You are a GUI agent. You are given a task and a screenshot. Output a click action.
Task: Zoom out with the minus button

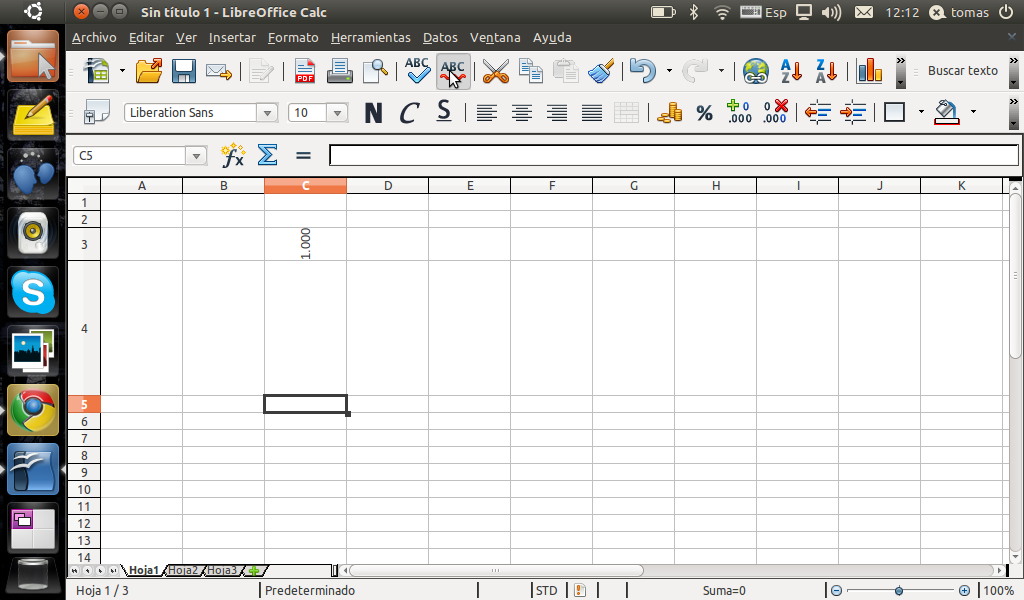(x=837, y=590)
